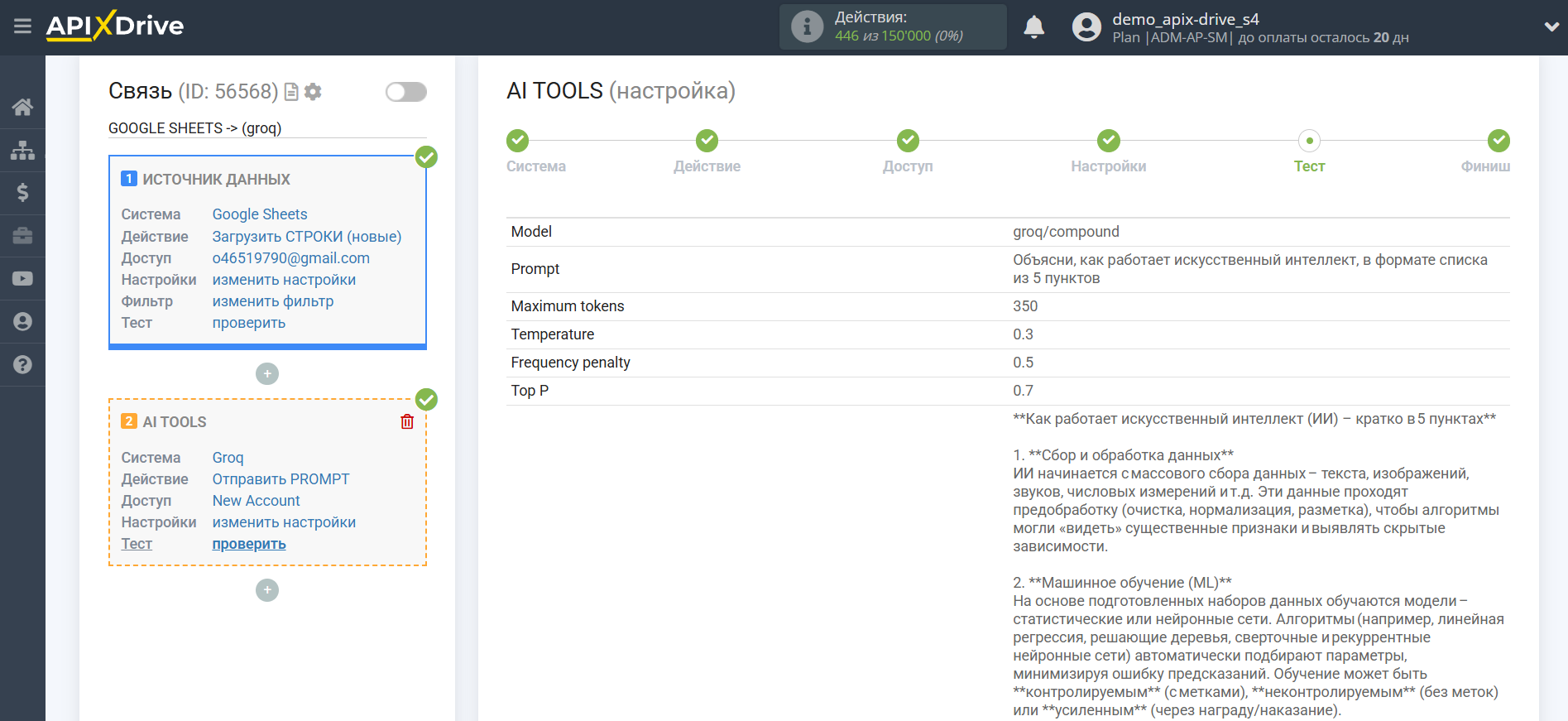Add a block below the data source
This screenshot has height=721, width=1568.
coord(267,374)
